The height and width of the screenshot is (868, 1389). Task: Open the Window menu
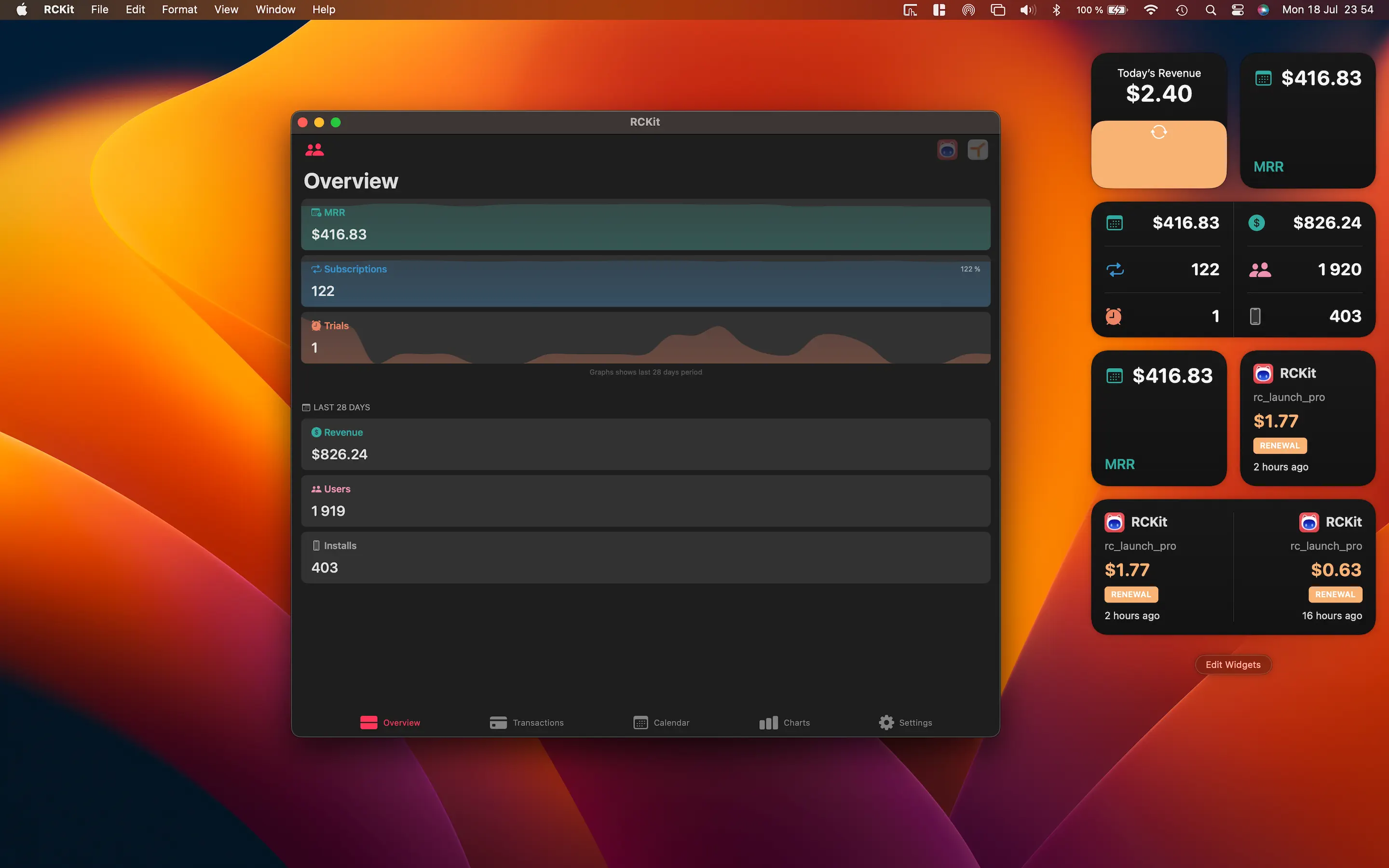[x=275, y=10]
